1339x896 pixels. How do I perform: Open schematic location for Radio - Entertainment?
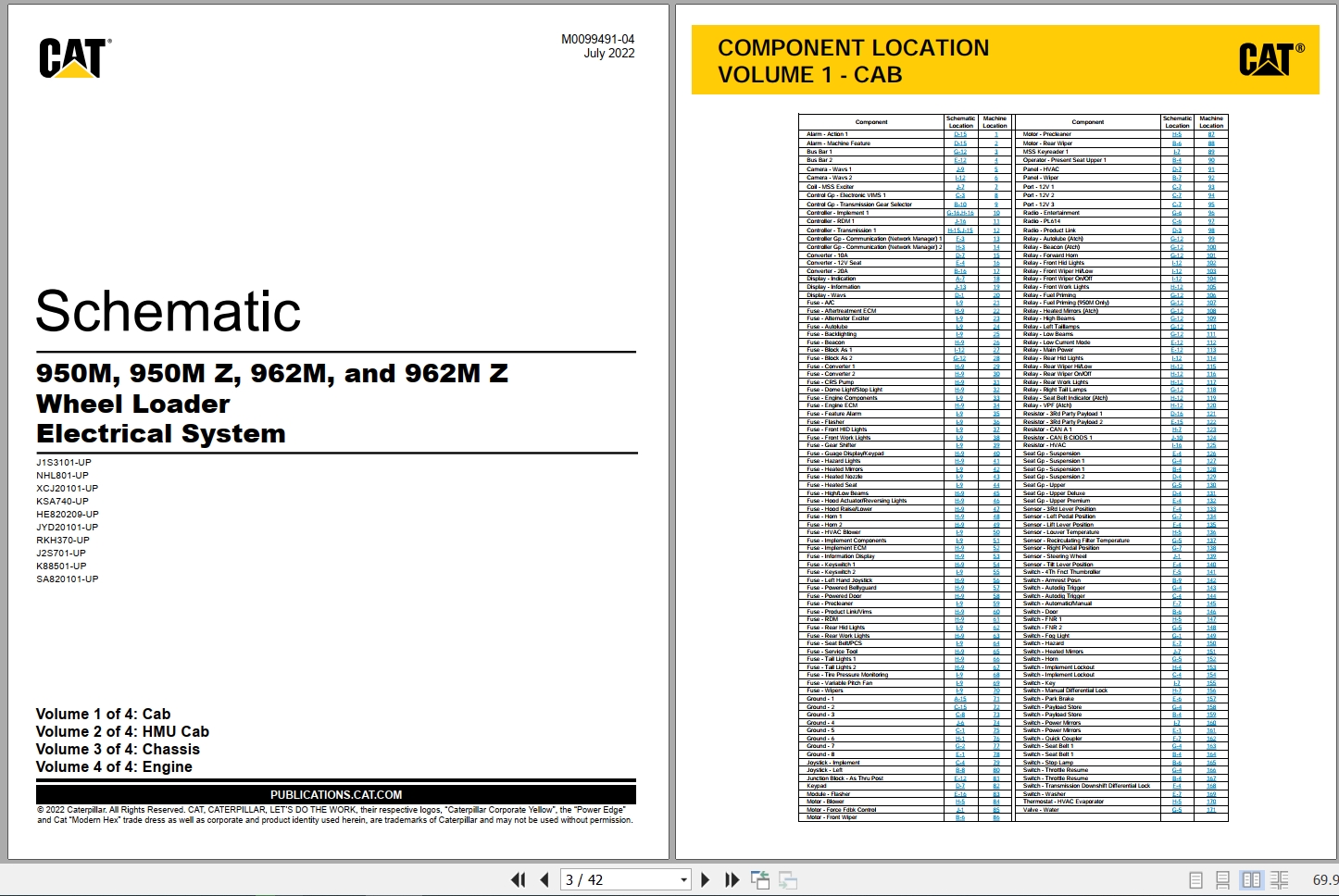(x=1177, y=213)
